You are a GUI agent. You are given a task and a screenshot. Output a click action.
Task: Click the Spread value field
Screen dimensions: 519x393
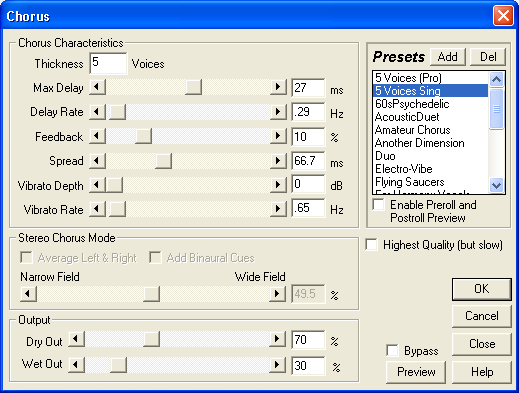(x=308, y=161)
